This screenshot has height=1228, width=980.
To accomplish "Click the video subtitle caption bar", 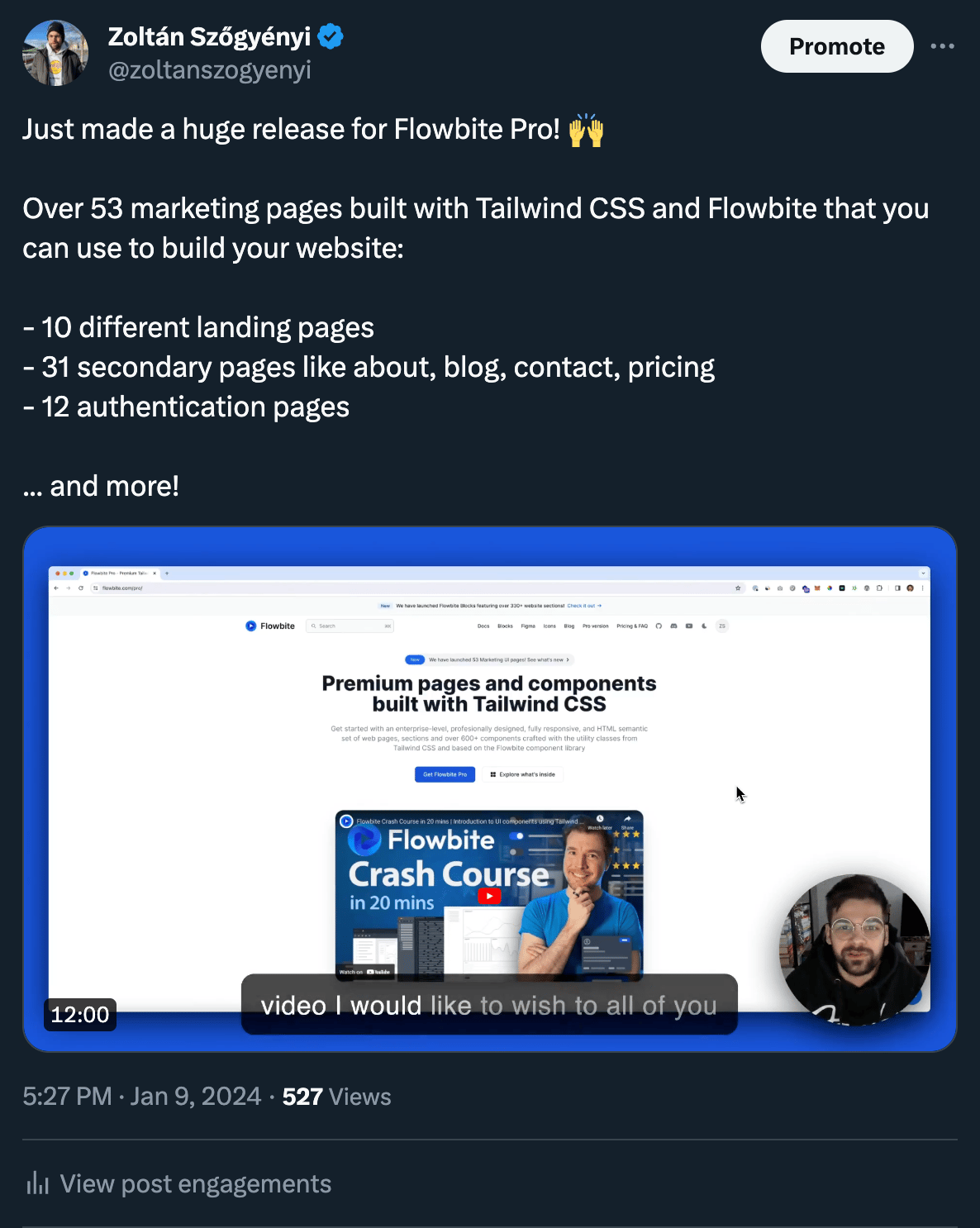I will point(489,1004).
